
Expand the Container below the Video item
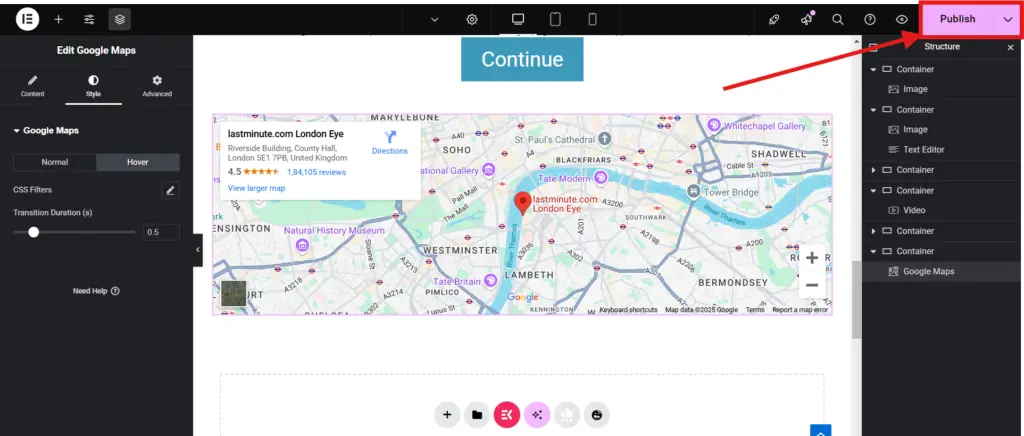tap(873, 231)
